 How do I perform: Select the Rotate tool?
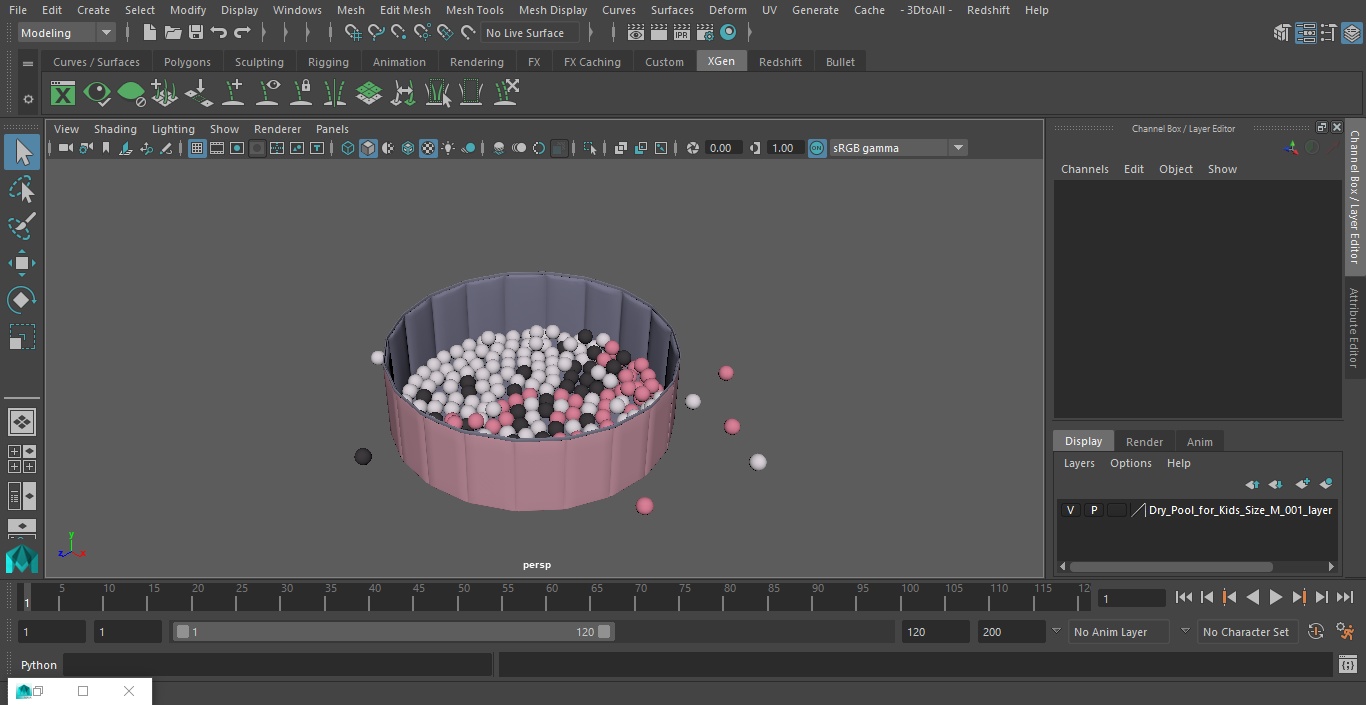(x=22, y=300)
